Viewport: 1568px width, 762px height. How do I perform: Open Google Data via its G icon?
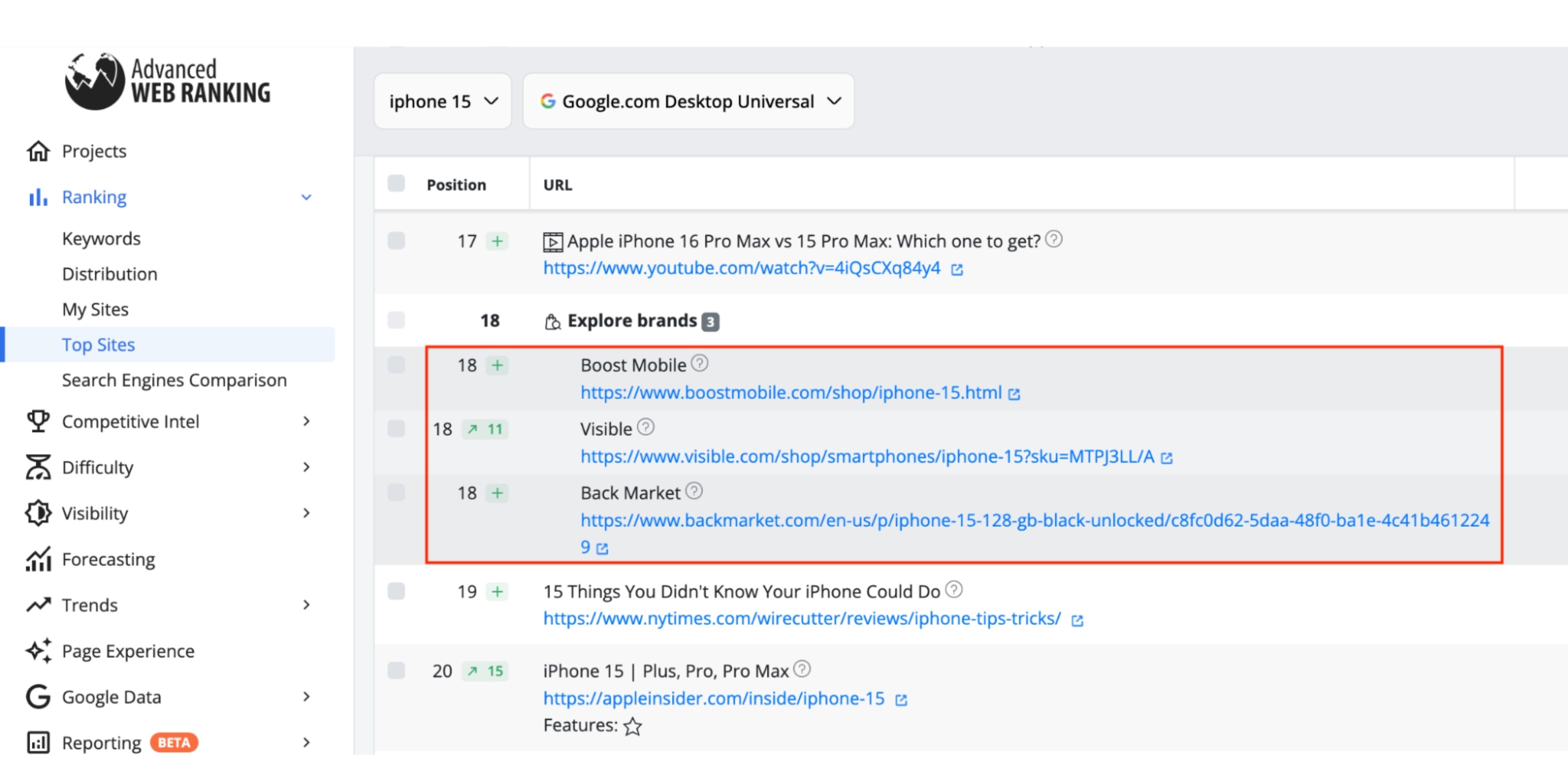click(x=37, y=696)
